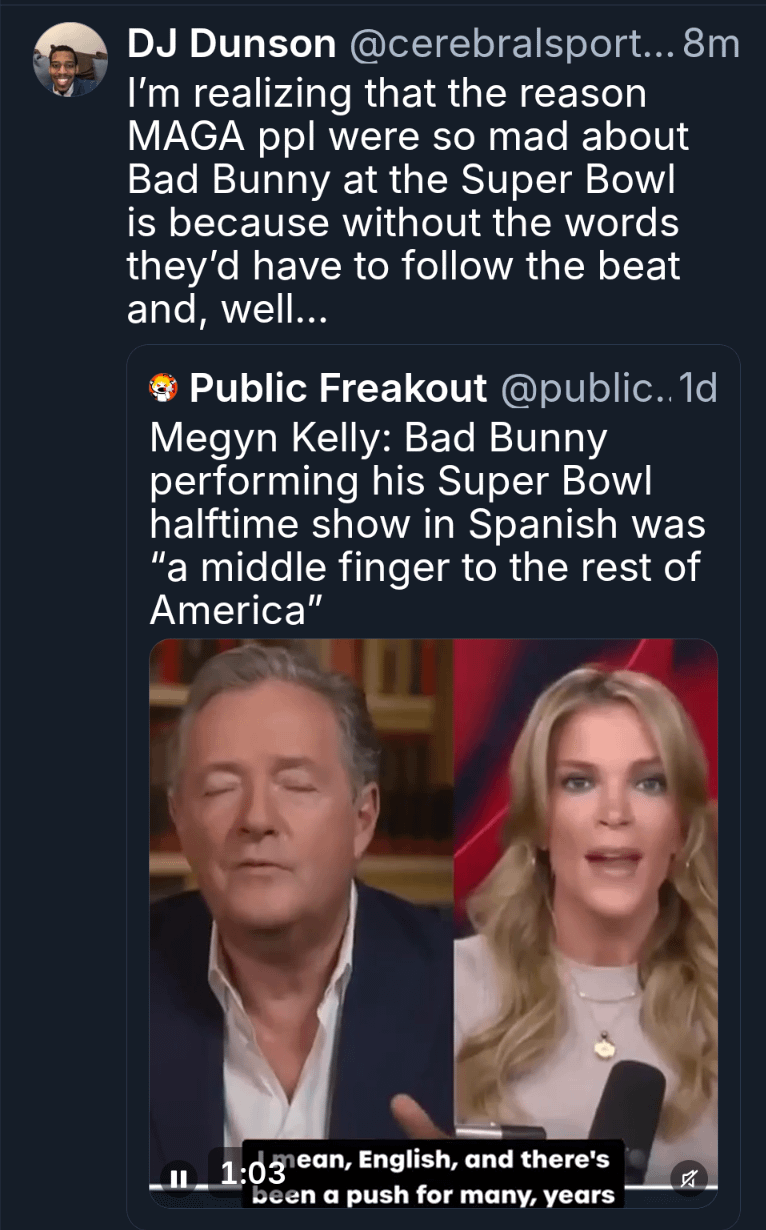Unmute the video with the speaker icon
Image resolution: width=766 pixels, height=1230 pixels.
pos(688,1178)
